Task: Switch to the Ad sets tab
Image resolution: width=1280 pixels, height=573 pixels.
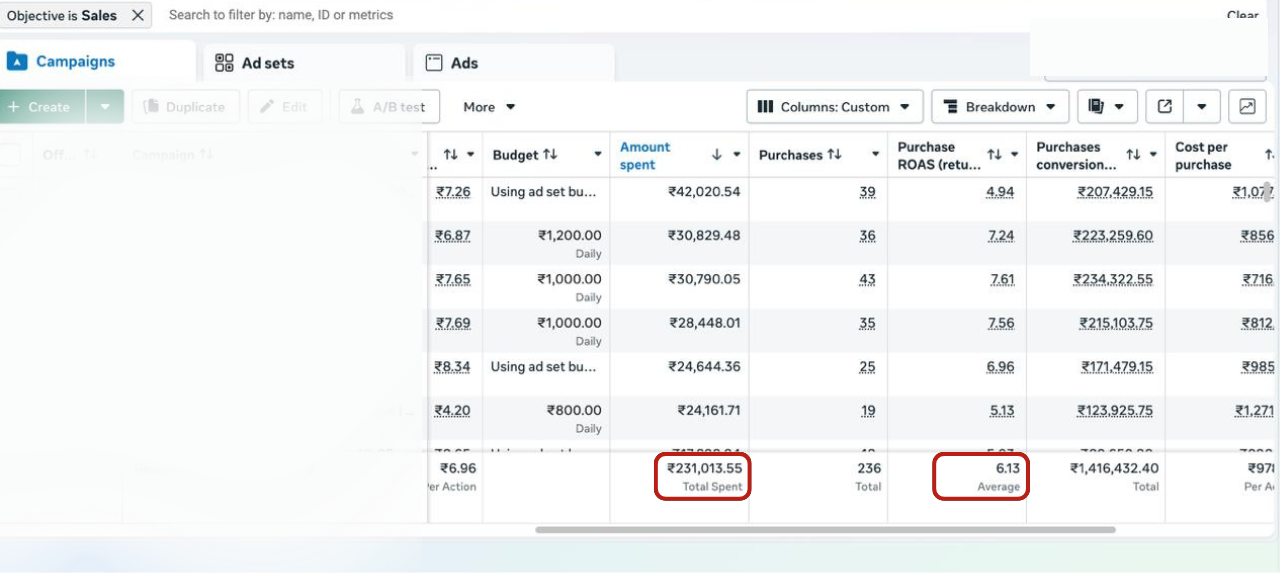Action: point(256,63)
